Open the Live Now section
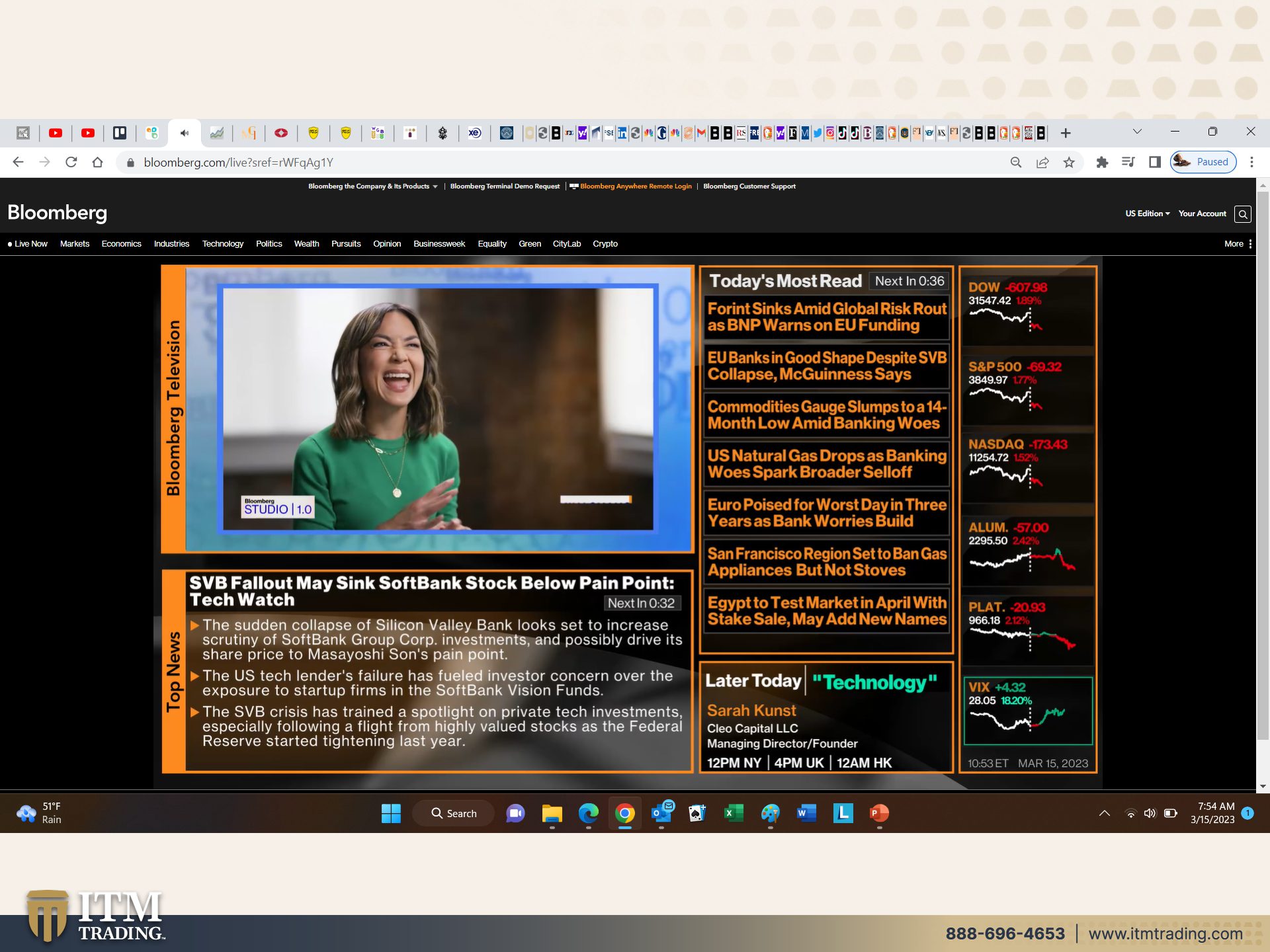 [x=28, y=244]
